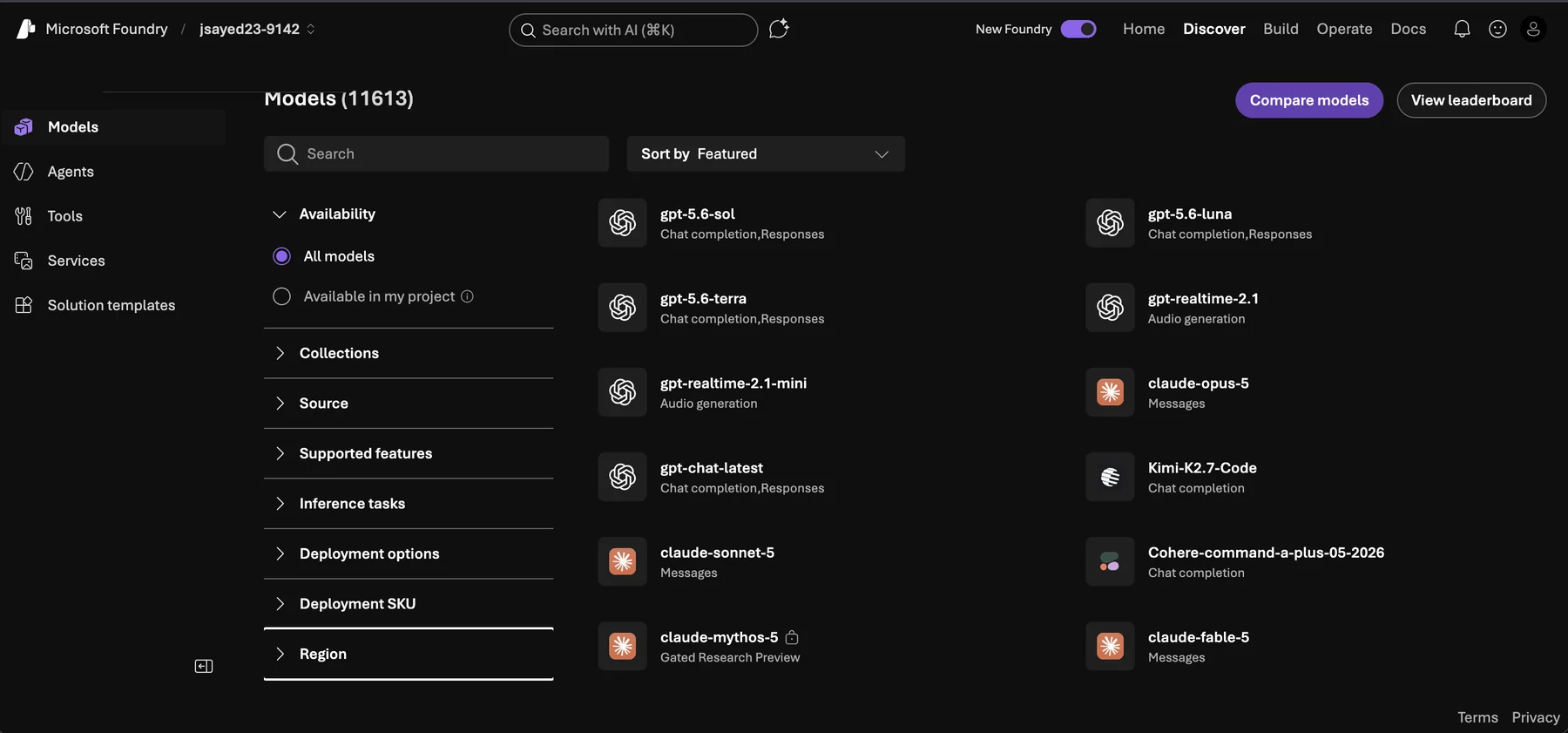The image size is (1568, 733).
Task: Click the Solution templates sidebar icon
Action: tap(24, 305)
